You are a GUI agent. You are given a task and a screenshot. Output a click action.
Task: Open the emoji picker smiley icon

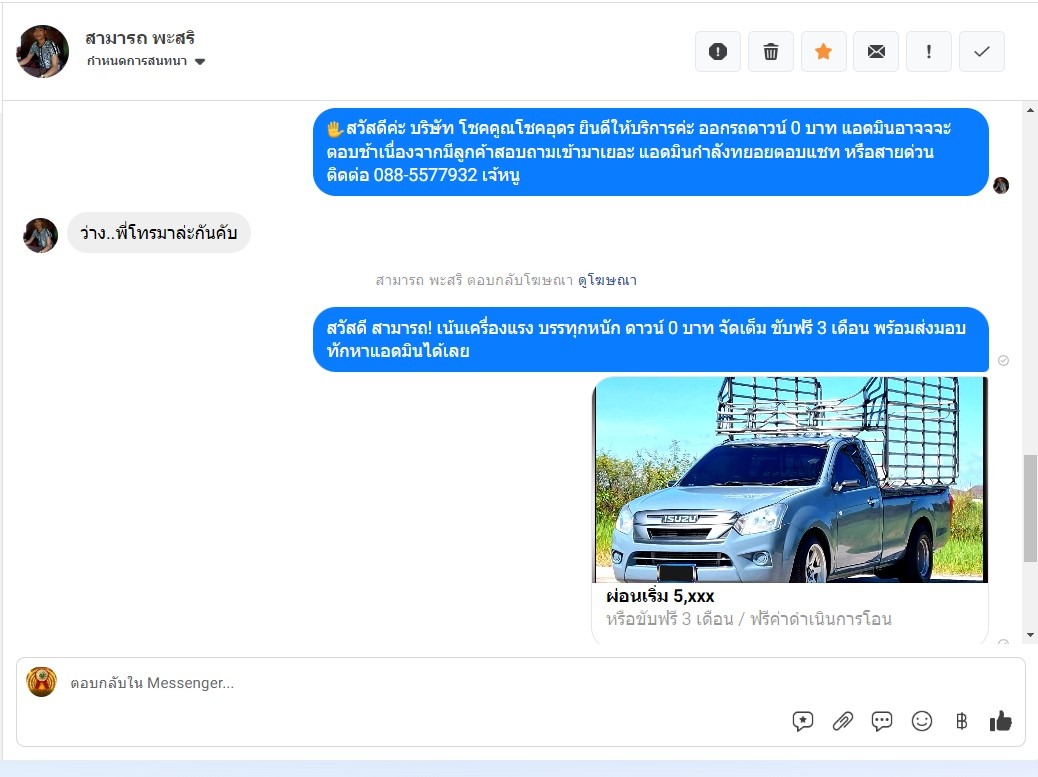click(x=921, y=721)
